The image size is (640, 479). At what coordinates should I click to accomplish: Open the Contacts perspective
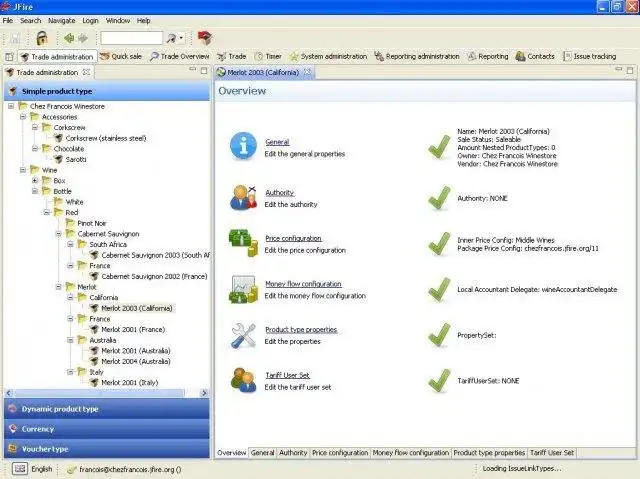(536, 57)
